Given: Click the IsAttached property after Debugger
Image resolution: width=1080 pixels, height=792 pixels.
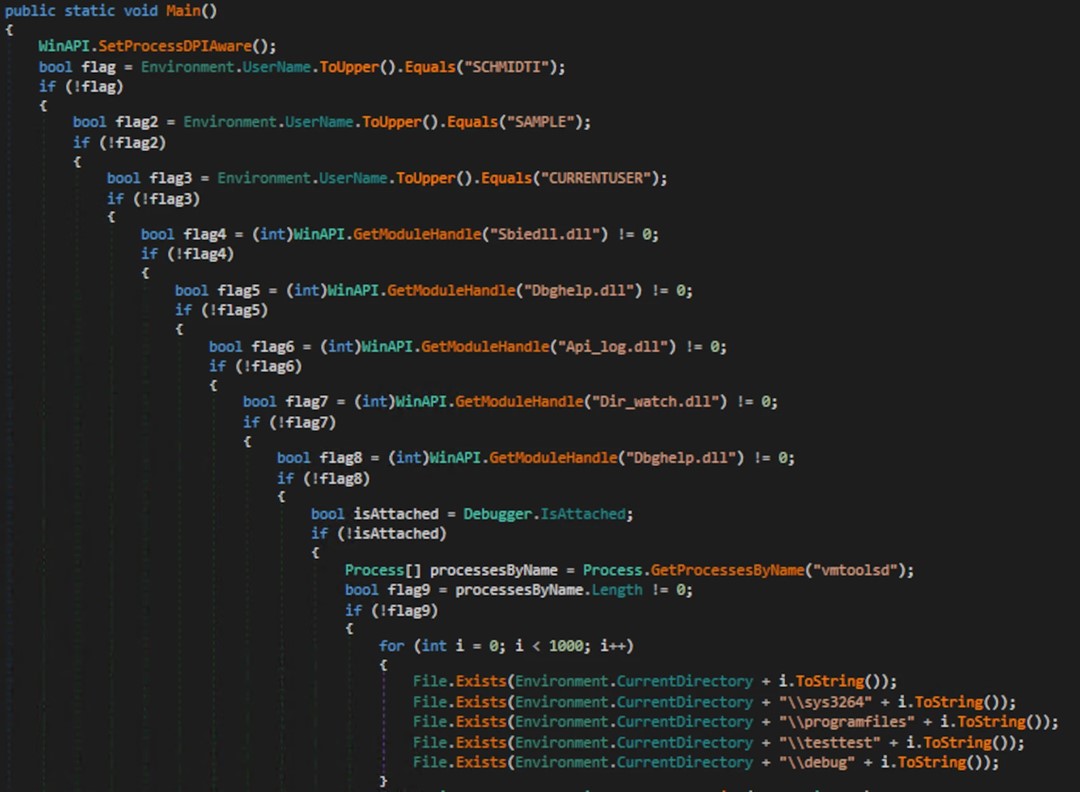Looking at the screenshot, I should point(583,514).
